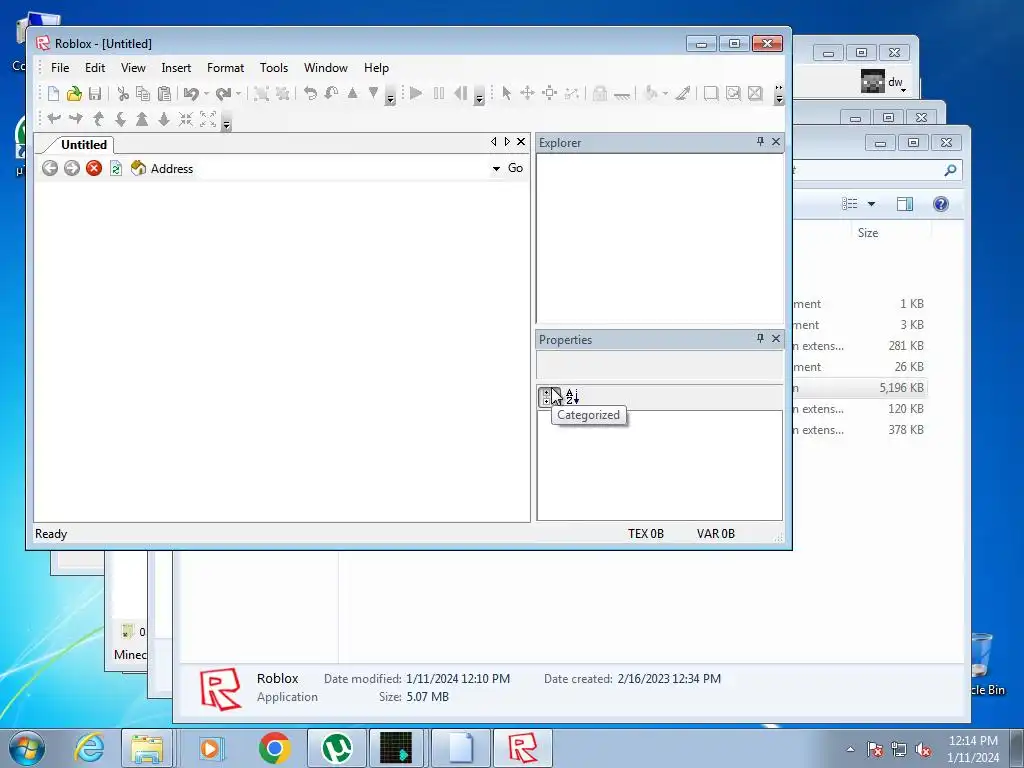The width and height of the screenshot is (1024, 768).
Task: Toggle Alphabetical A-Z sort in Properties
Action: [572, 396]
